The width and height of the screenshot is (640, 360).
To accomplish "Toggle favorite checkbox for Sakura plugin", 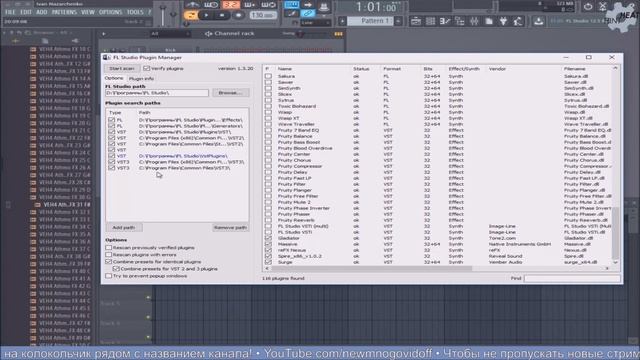I will point(268,76).
